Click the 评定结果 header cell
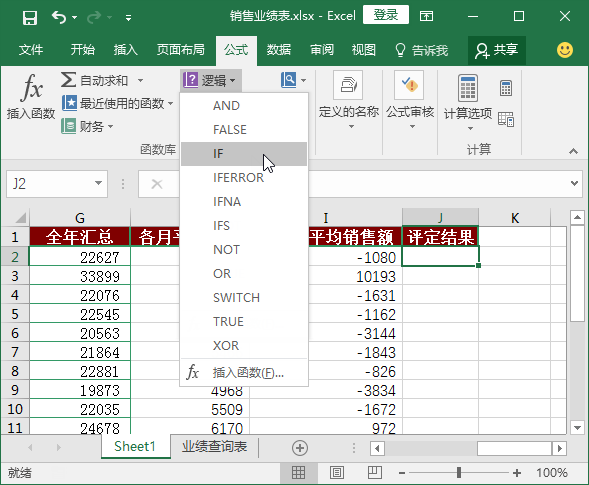The width and height of the screenshot is (589, 485). [440, 237]
